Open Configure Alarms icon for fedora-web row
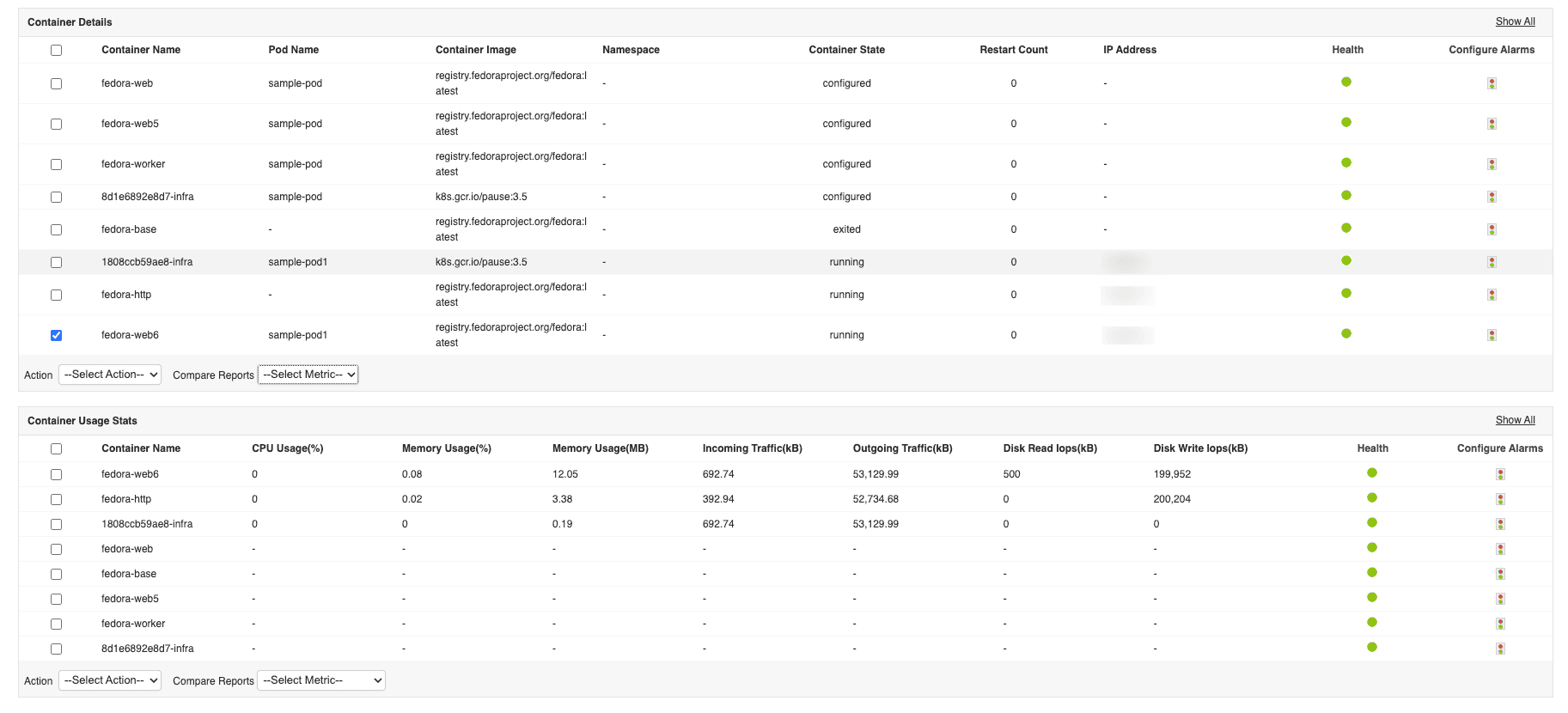Viewport: 1568px width, 713px height. coord(1492,83)
